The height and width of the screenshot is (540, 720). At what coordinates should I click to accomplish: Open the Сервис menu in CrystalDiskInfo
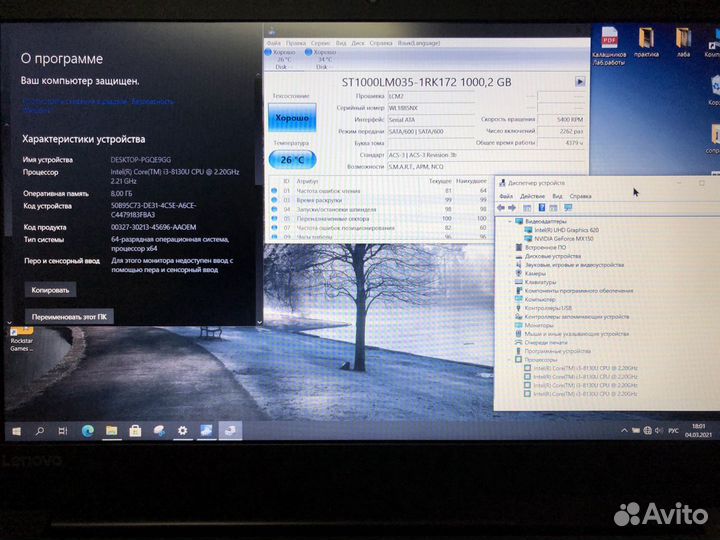[x=321, y=43]
